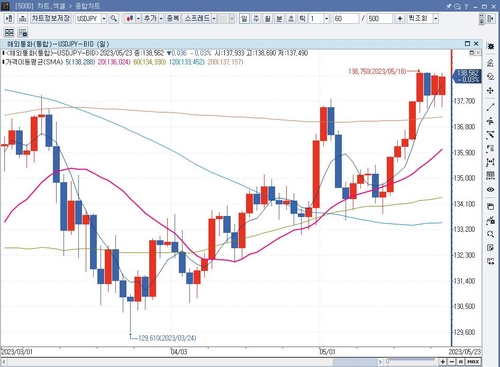Viewport: 500px width, 367px height.
Task: Click the 138,750(2023/05/18) high price label
Action: click(x=377, y=71)
